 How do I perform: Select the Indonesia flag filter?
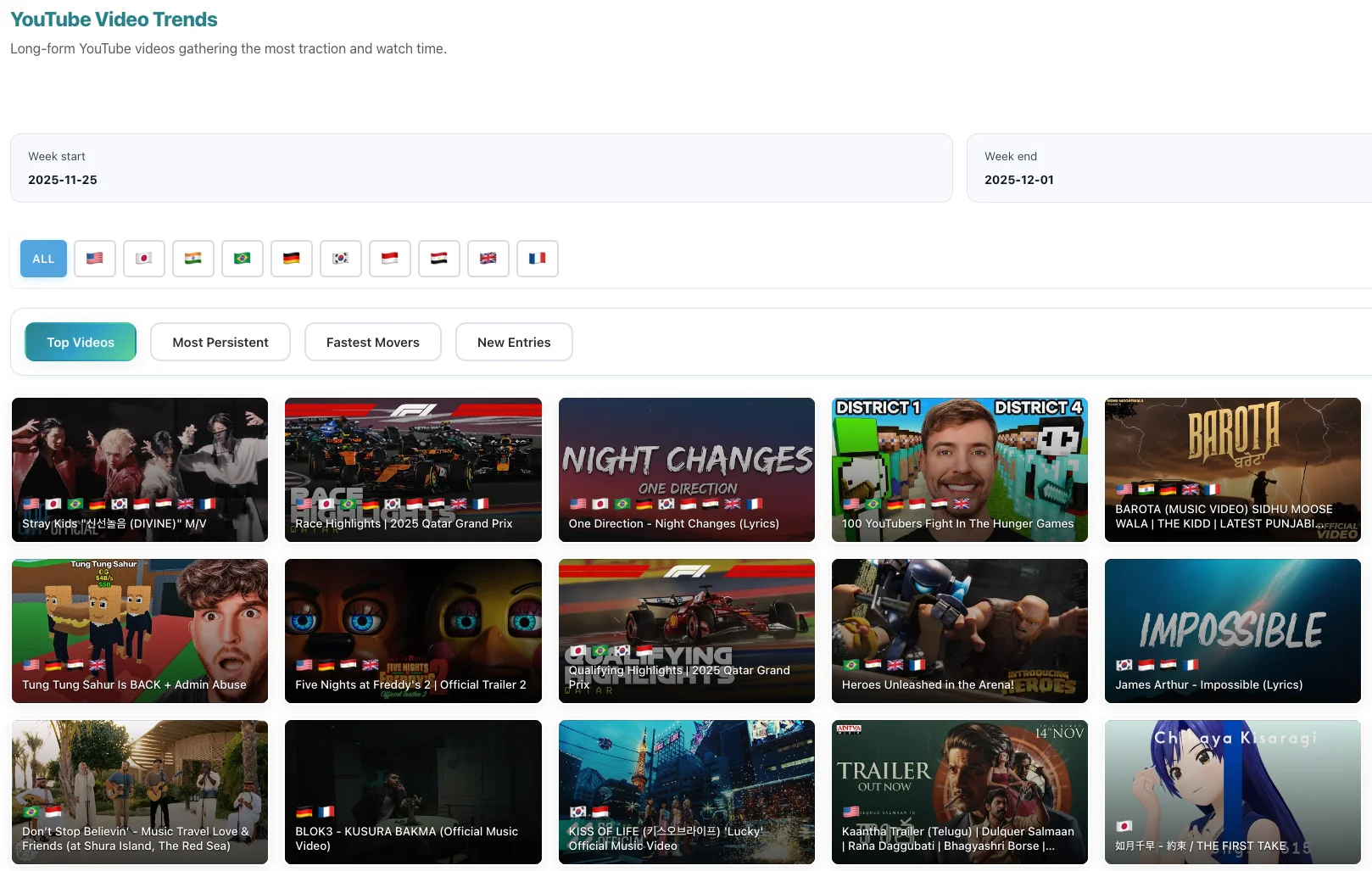[x=389, y=258]
